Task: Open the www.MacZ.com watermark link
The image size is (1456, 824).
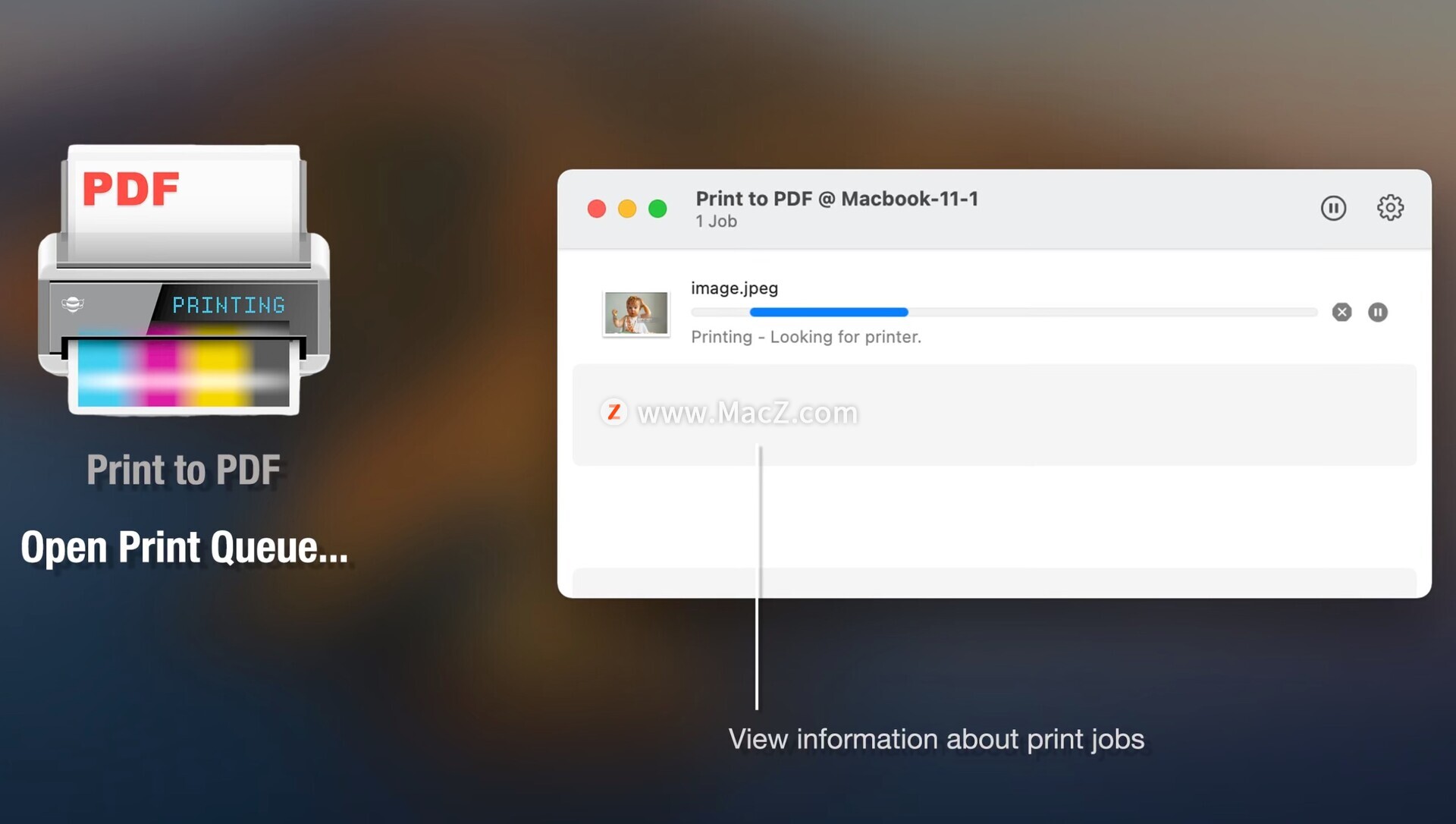Action: (747, 413)
